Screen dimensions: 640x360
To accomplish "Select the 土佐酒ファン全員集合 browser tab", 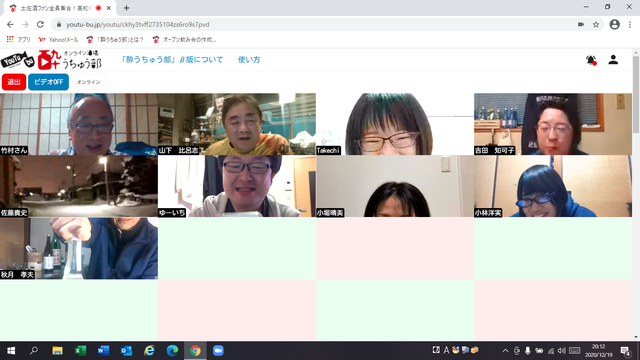I will 59,8.
